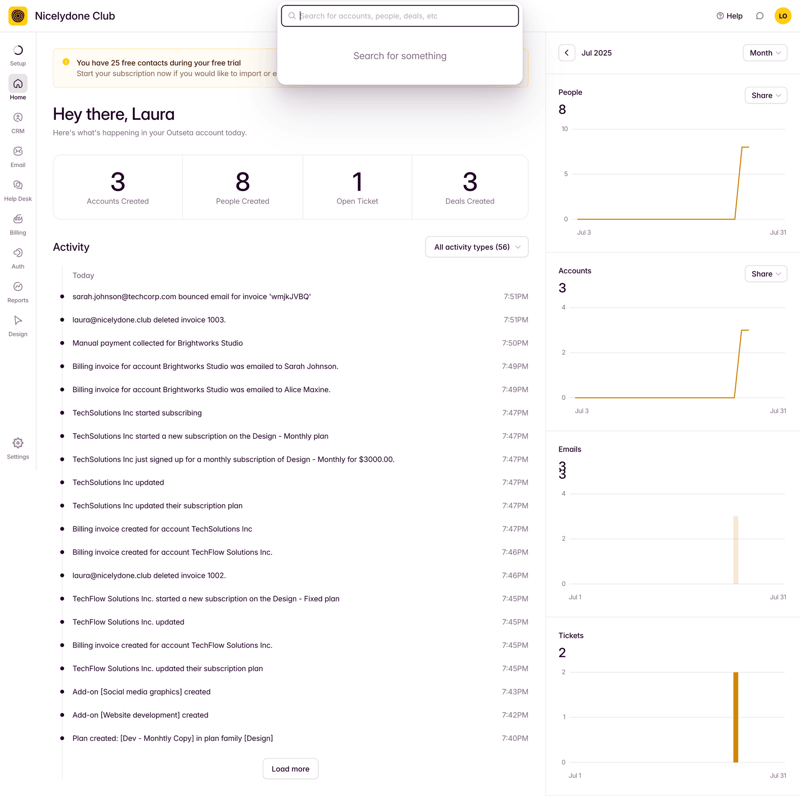Open Help from the top bar

click(729, 16)
